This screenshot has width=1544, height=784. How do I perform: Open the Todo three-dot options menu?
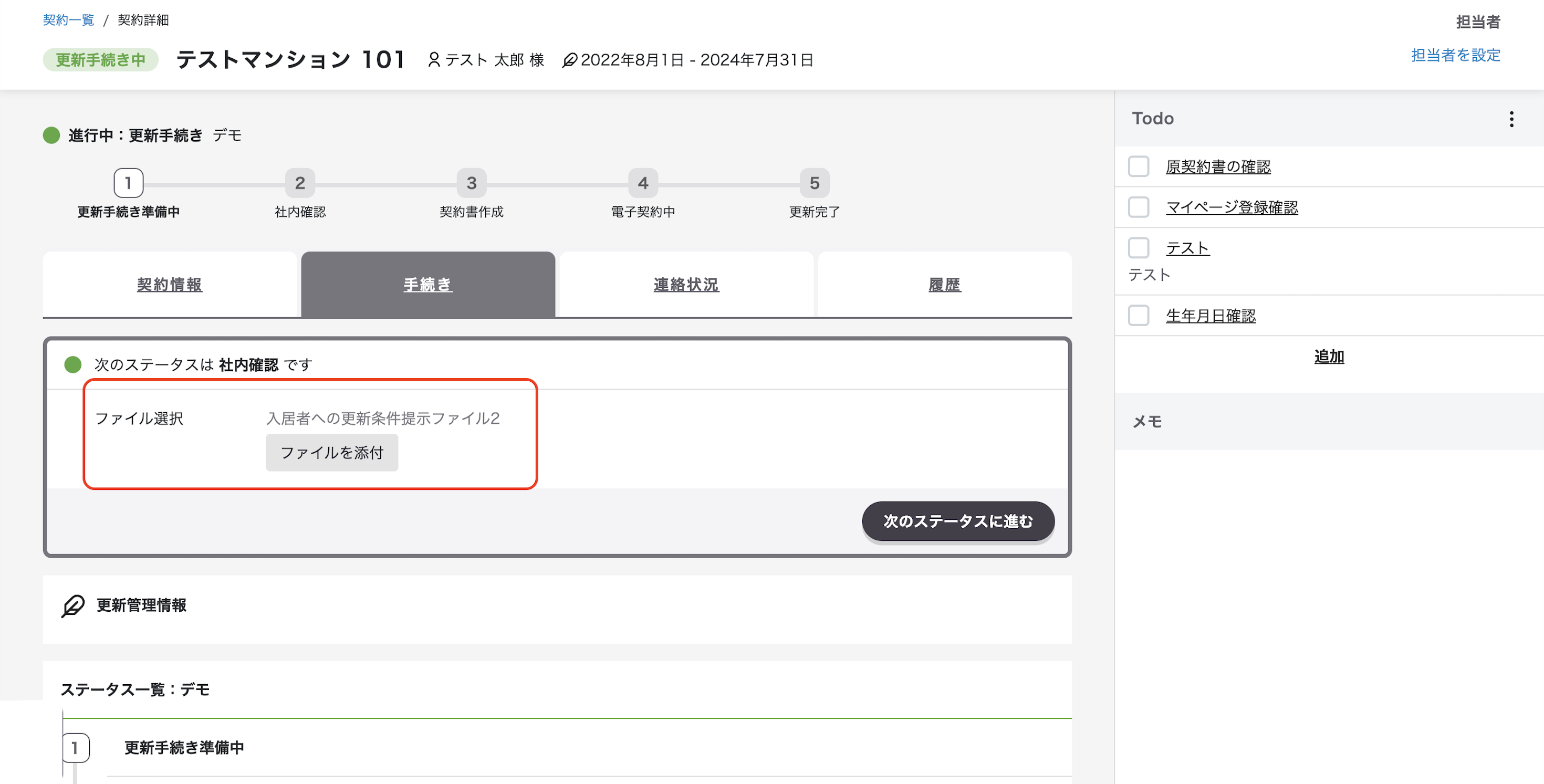(x=1511, y=119)
